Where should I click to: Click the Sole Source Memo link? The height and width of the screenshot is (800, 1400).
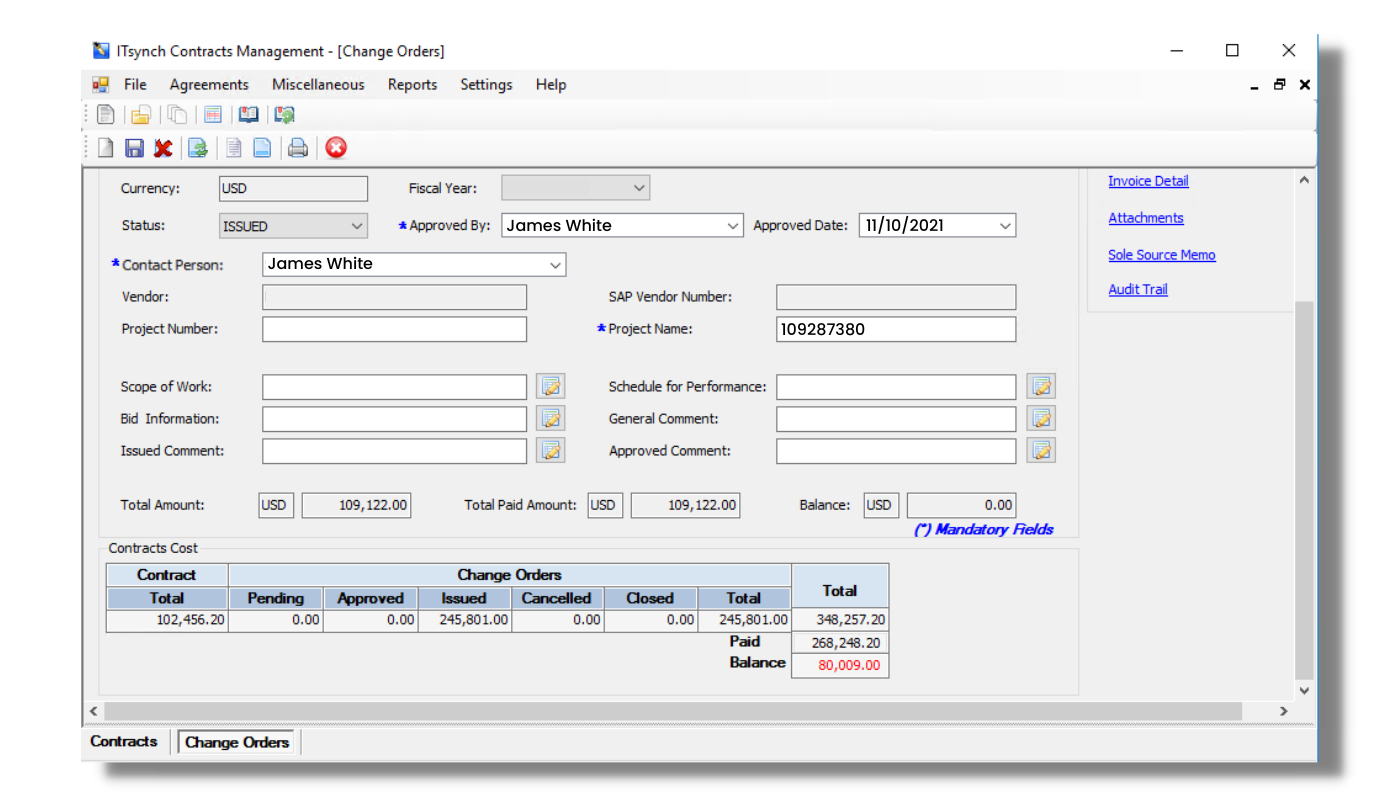(1161, 255)
